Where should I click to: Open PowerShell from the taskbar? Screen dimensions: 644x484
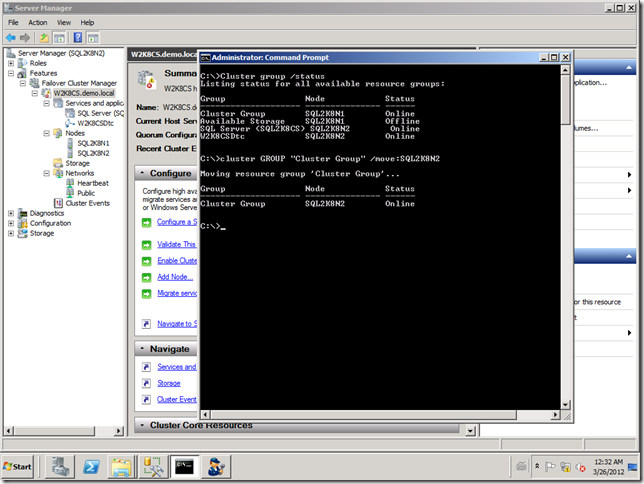click(x=91, y=467)
